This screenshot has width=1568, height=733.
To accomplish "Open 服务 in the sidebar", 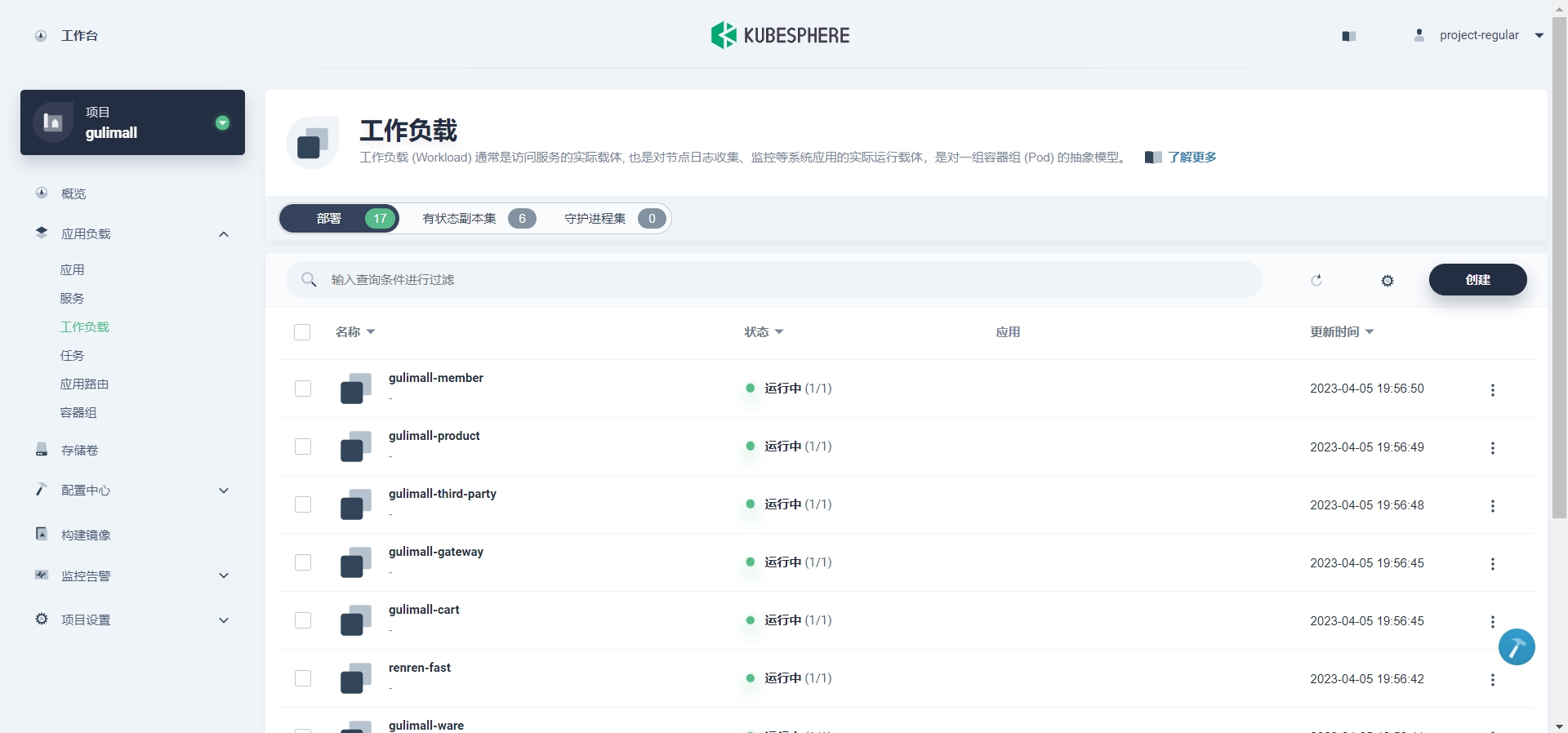I will point(72,299).
